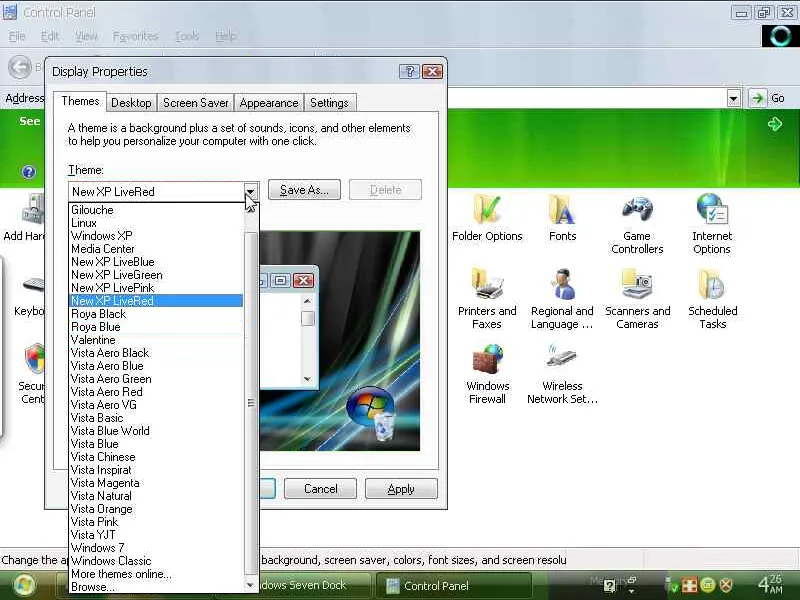The height and width of the screenshot is (600, 800).
Task: Open the Tools menu
Action: click(x=187, y=36)
